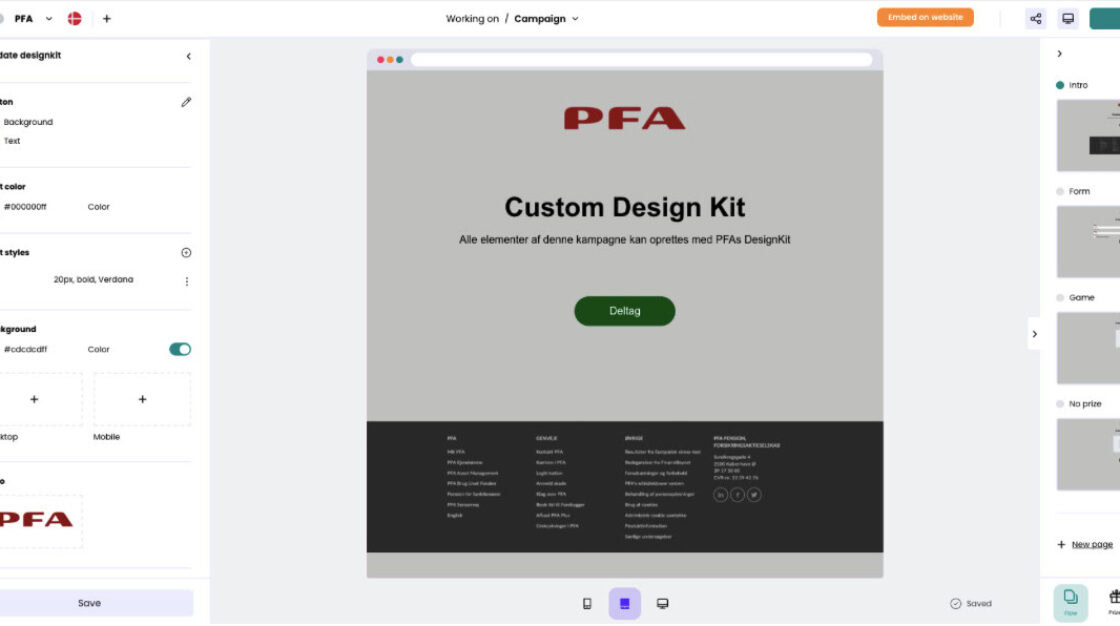This screenshot has width=1120, height=626.
Task: Add a desktop background image
Action: (x=34, y=399)
